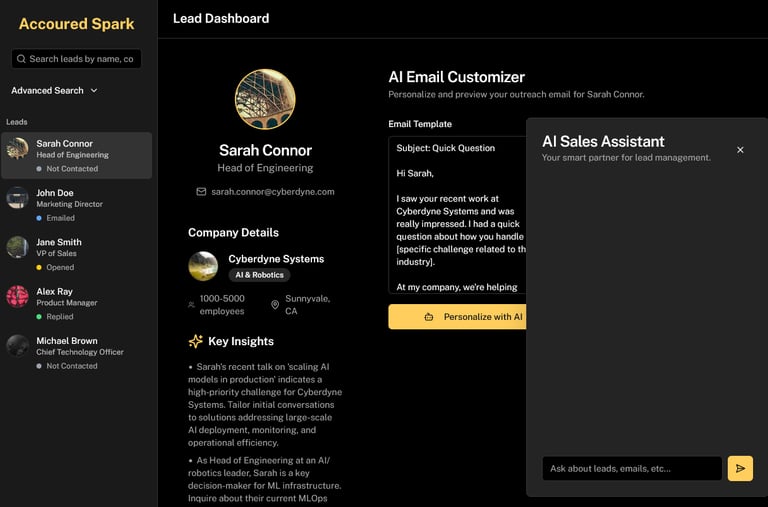Click inside the Email Template text area
The image size is (768, 507).
(457, 215)
